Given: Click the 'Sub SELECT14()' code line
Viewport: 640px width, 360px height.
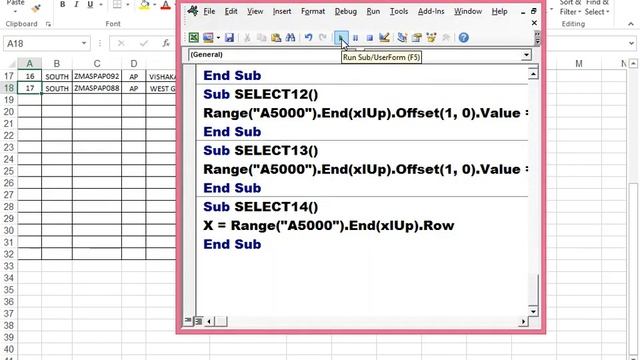Looking at the screenshot, I should coord(260,207).
